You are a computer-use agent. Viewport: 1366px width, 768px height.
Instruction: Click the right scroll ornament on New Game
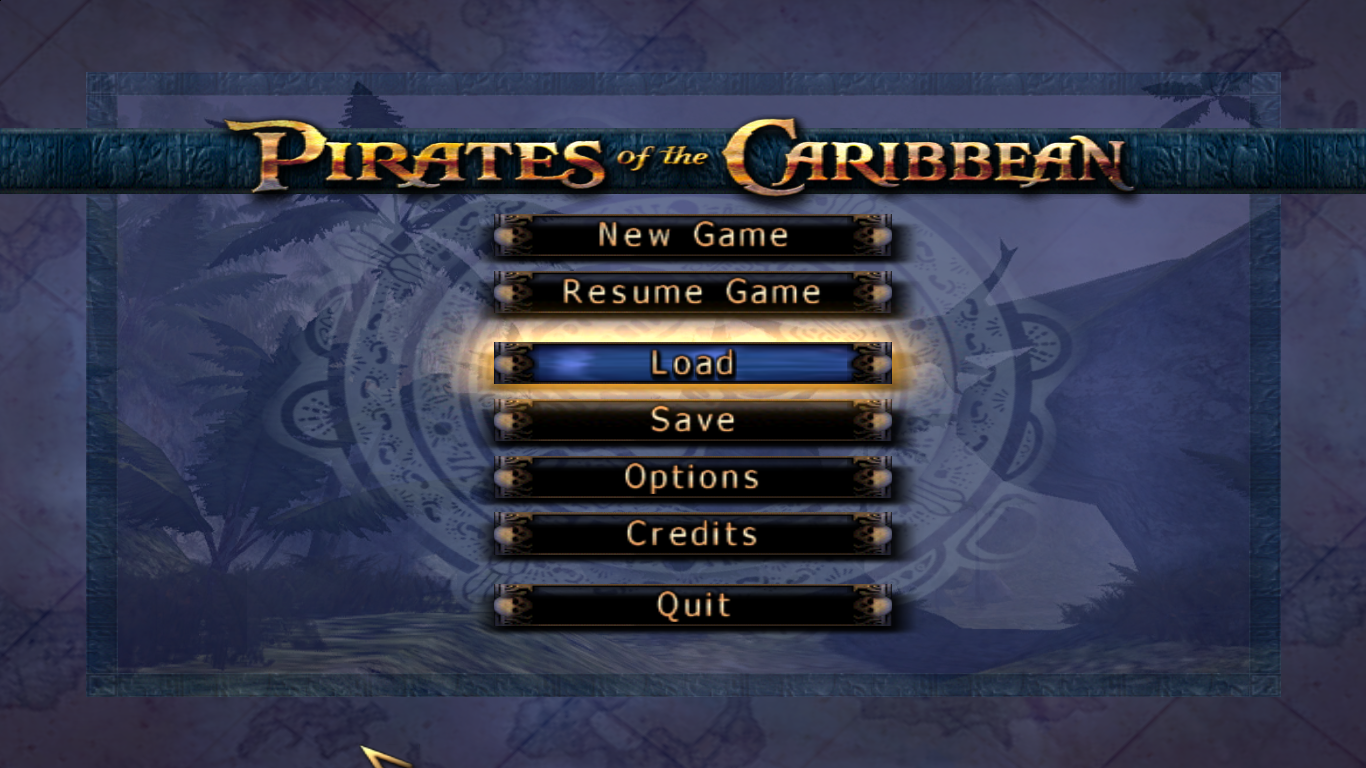coord(872,235)
